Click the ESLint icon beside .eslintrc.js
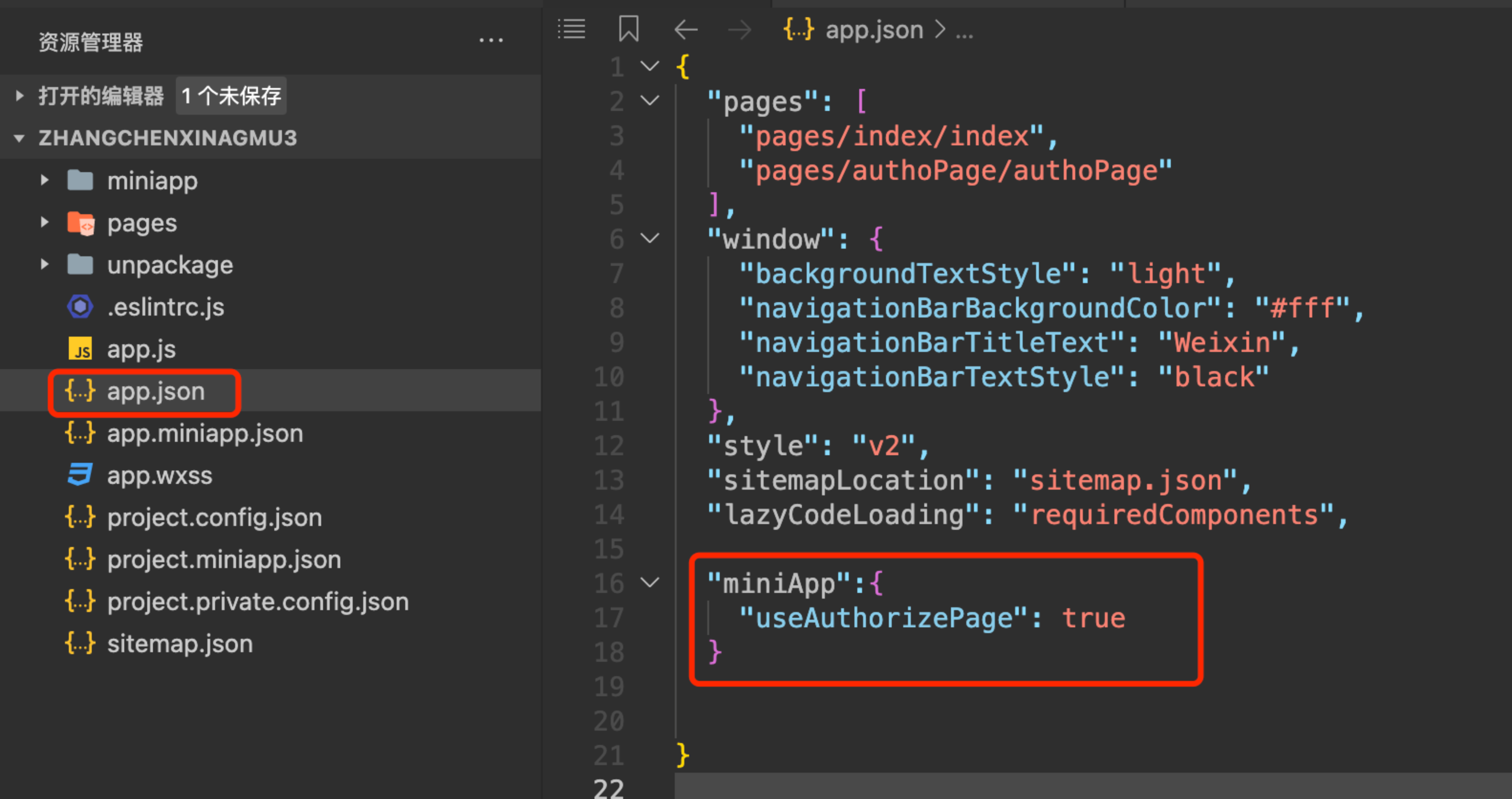 click(x=80, y=306)
